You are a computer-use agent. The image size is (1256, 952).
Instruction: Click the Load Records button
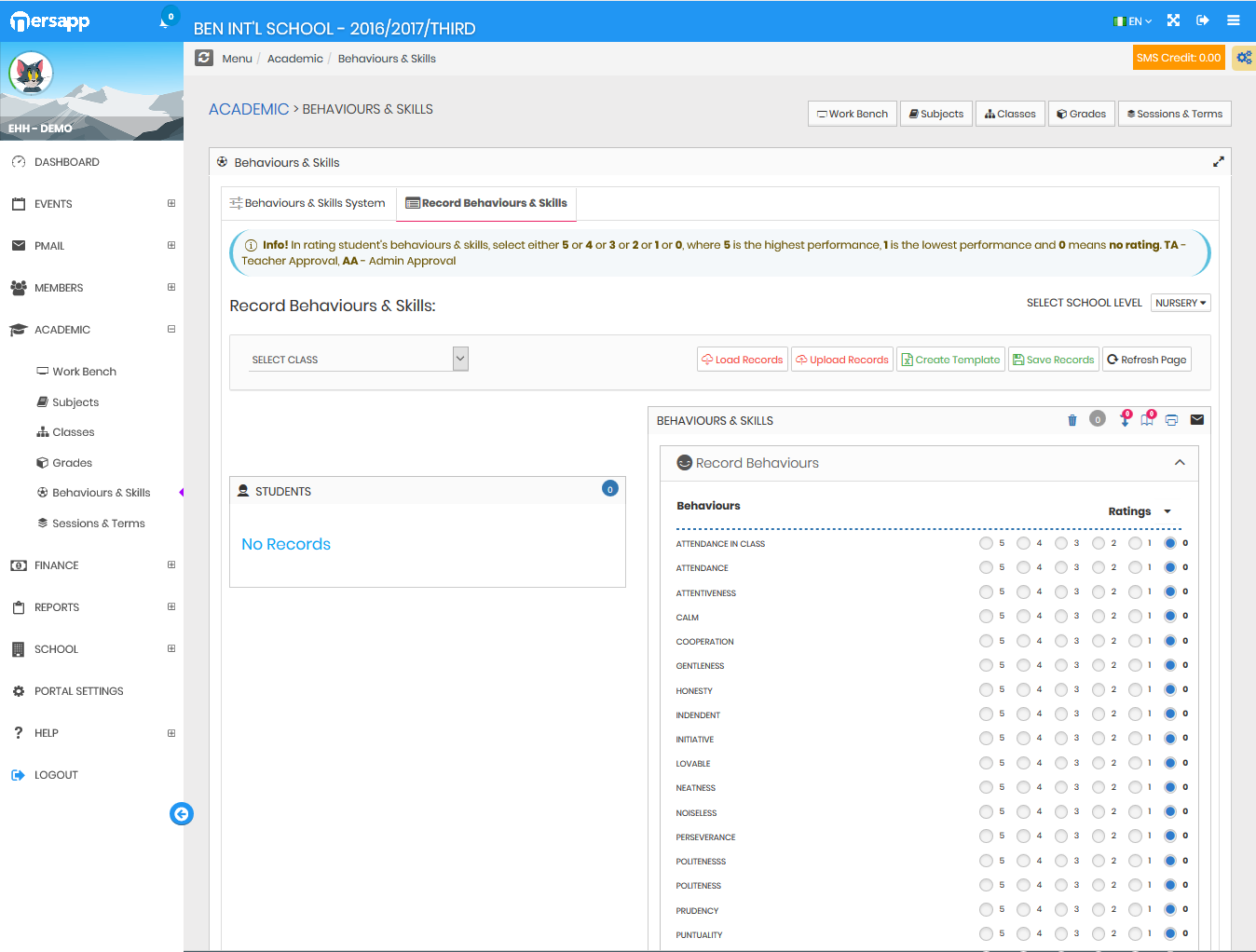(743, 360)
